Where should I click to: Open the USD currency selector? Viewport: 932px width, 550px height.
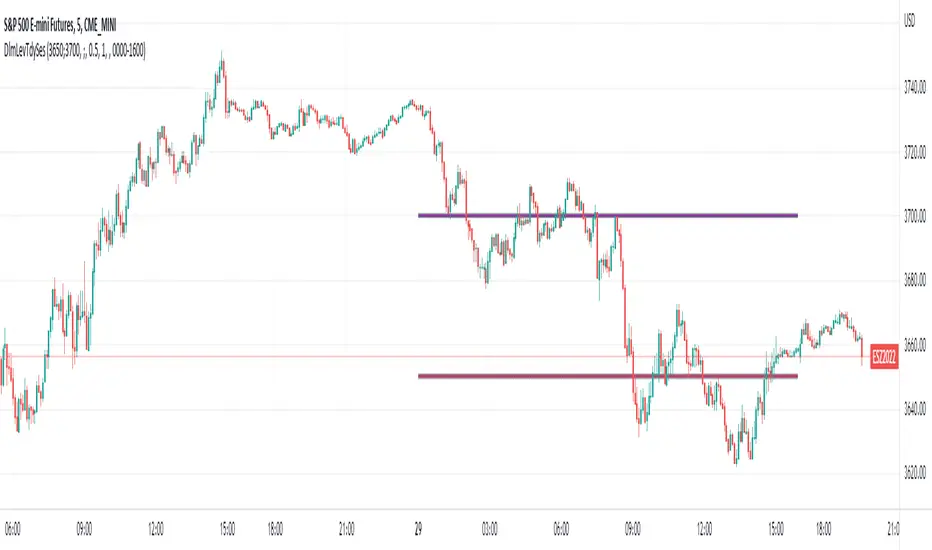coord(909,19)
